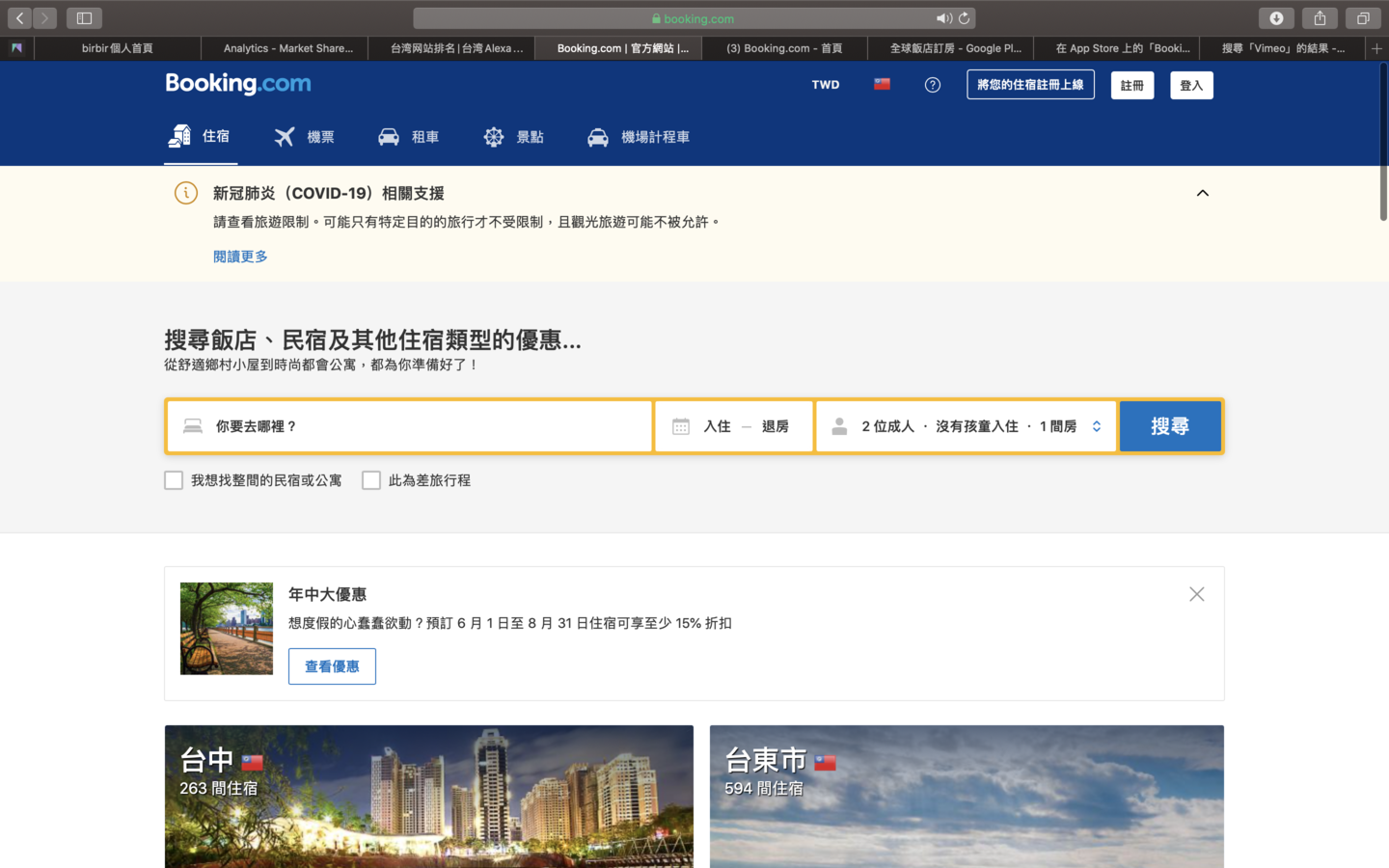The width and height of the screenshot is (1389, 868).
Task: Open 機票 flights tab
Action: [304, 137]
